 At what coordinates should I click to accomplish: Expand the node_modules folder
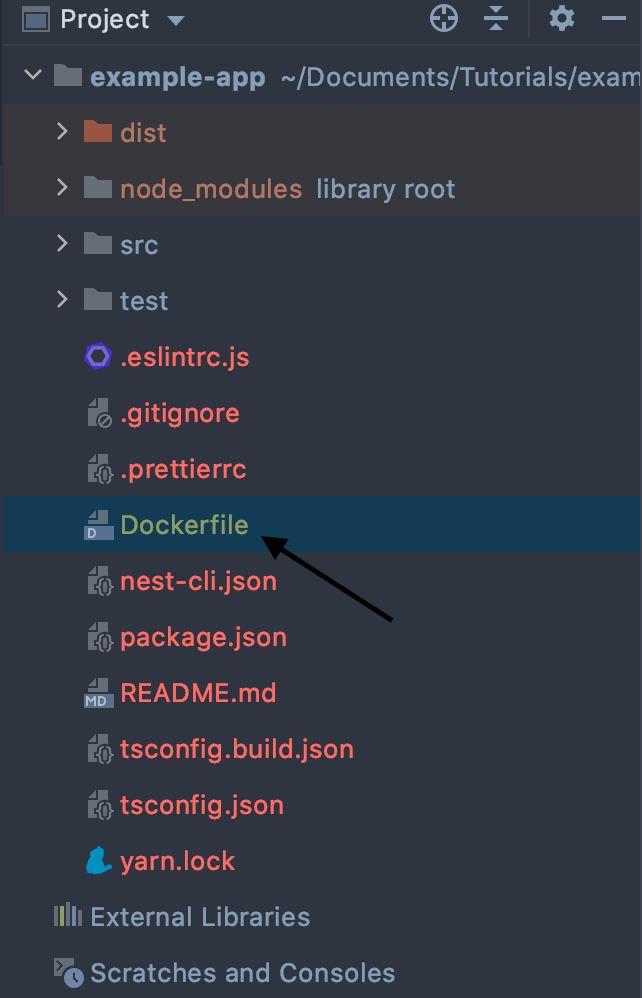tap(62, 188)
